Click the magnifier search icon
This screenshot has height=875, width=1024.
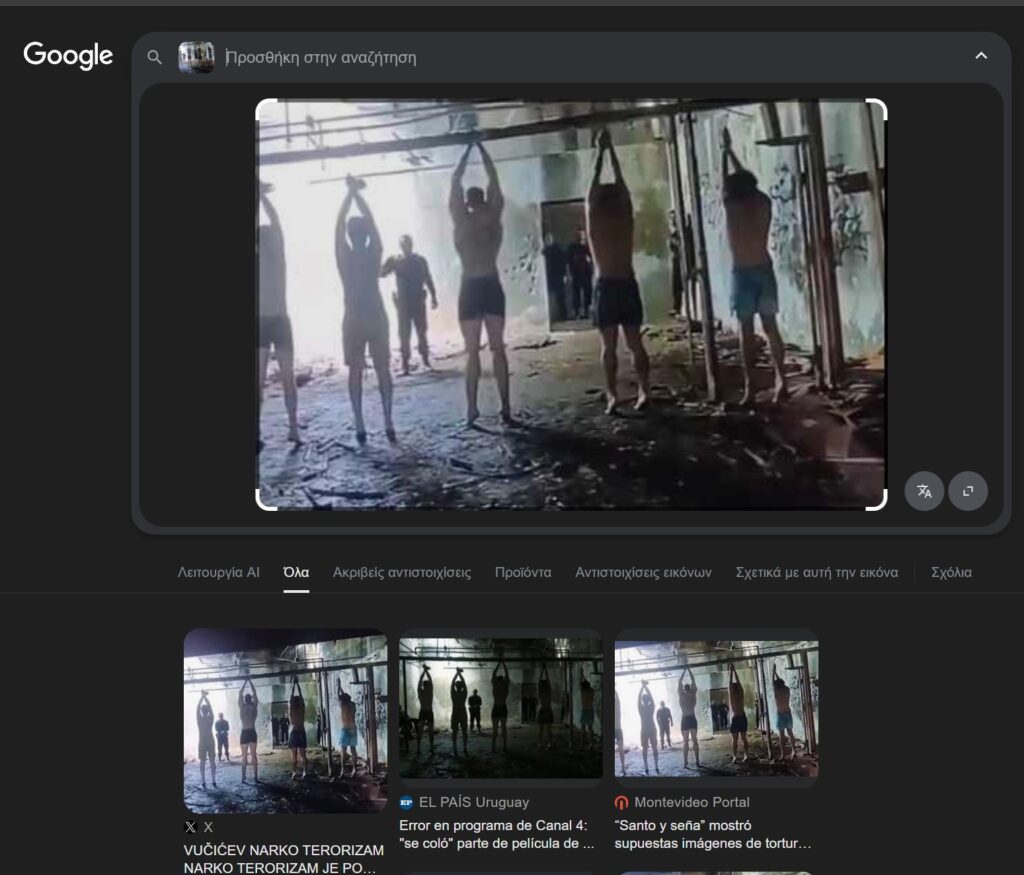click(x=155, y=57)
